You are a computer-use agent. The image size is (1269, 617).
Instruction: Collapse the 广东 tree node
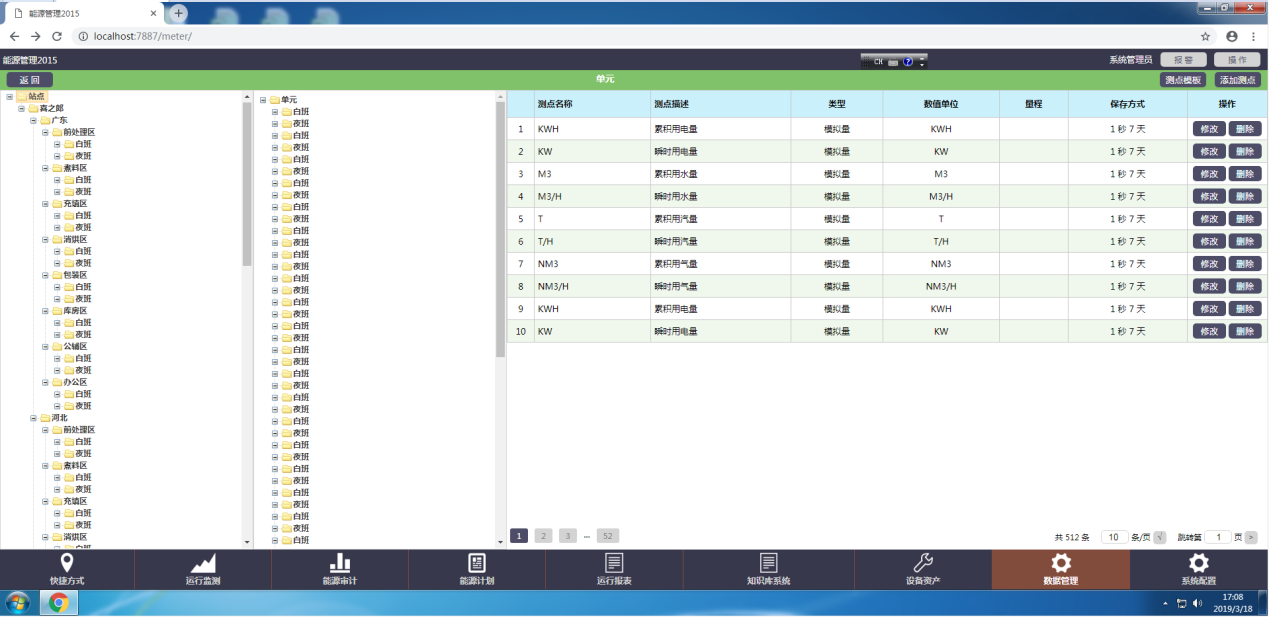click(33, 120)
